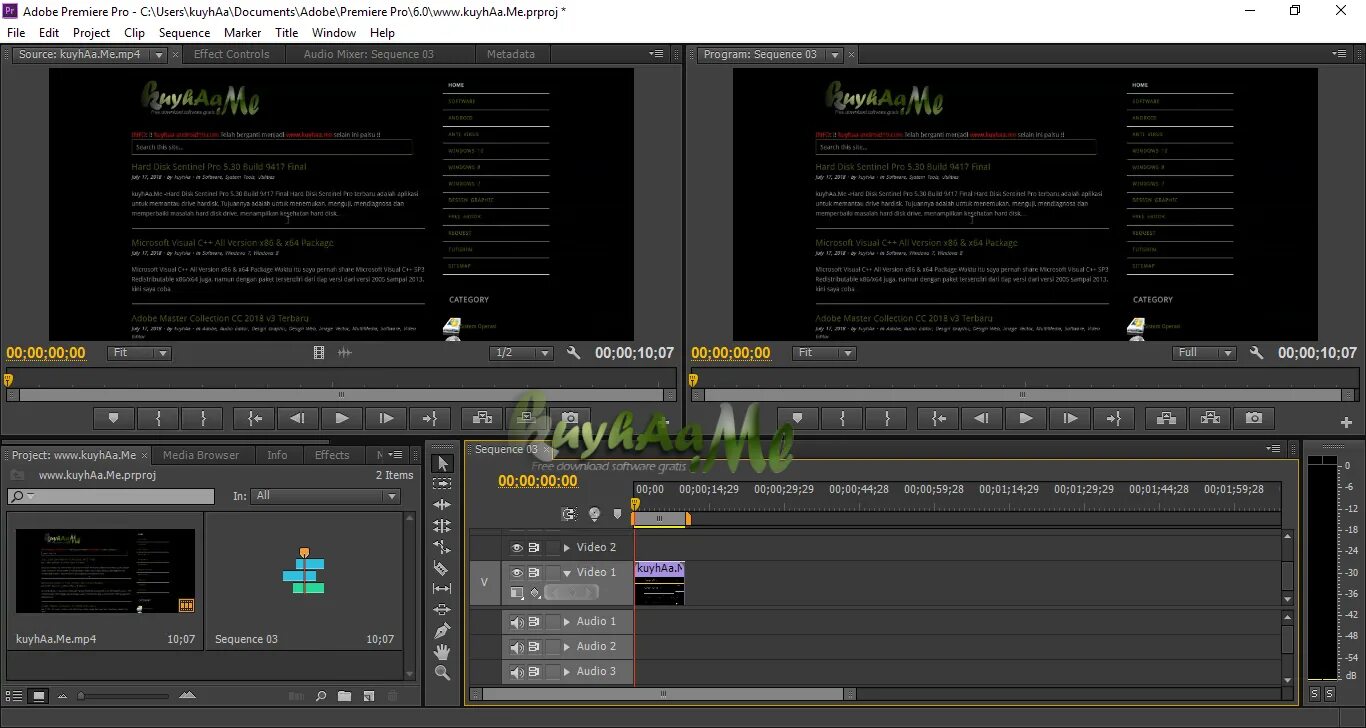This screenshot has height=728, width=1366.
Task: Open the Sequence menu
Action: (x=184, y=33)
